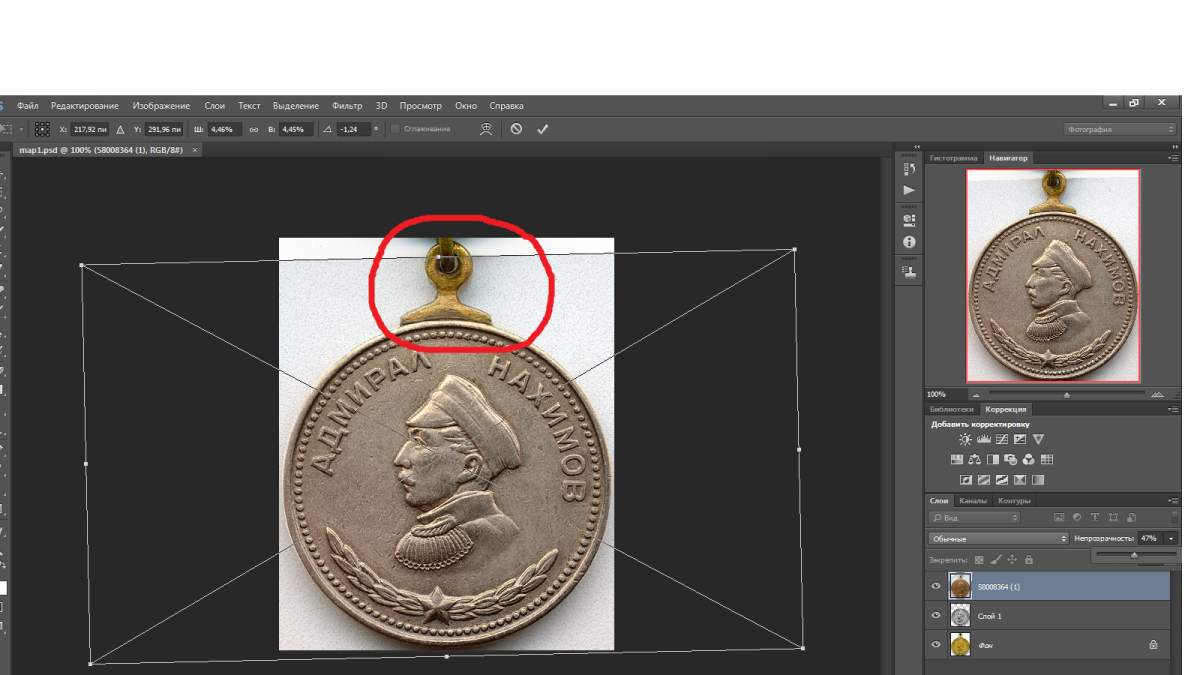
Task: Switch to the Каналы tab
Action: 972,501
